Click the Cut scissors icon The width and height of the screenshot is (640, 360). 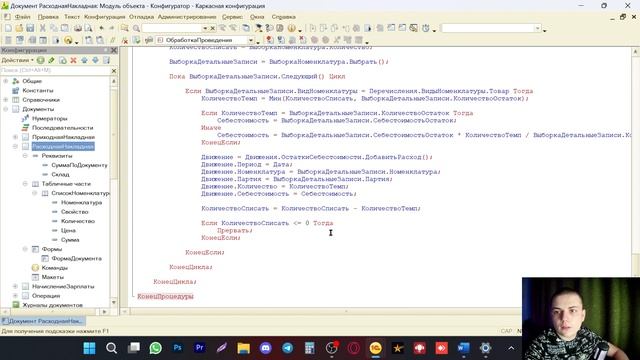point(42,28)
